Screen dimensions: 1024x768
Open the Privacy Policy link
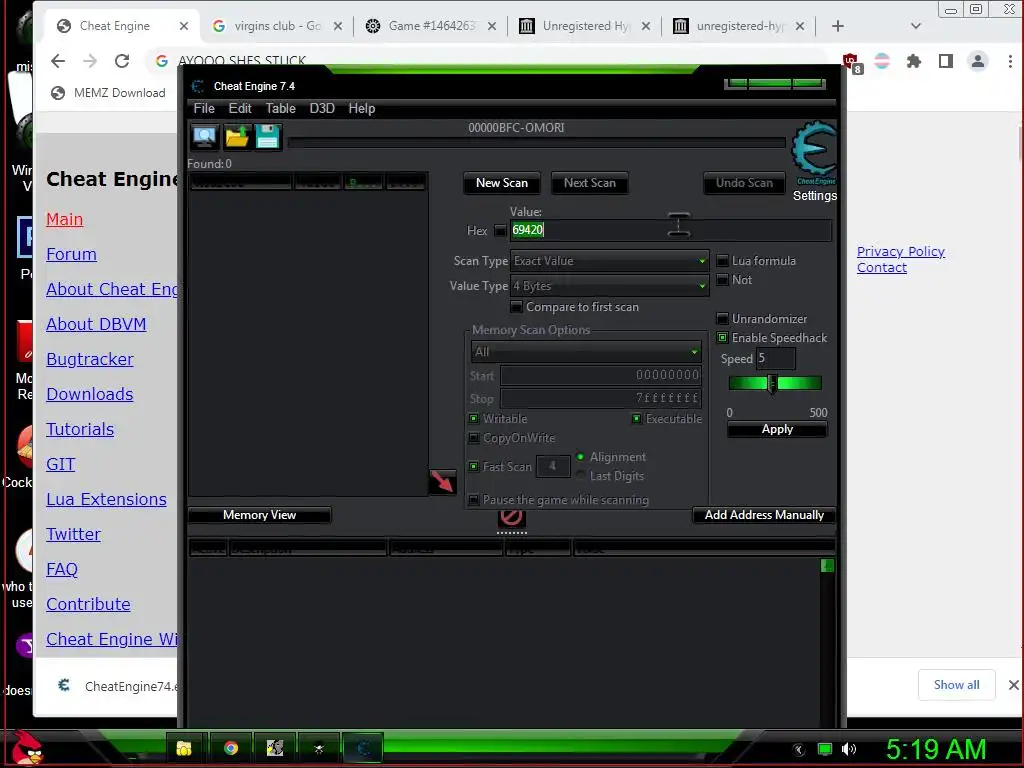901,251
